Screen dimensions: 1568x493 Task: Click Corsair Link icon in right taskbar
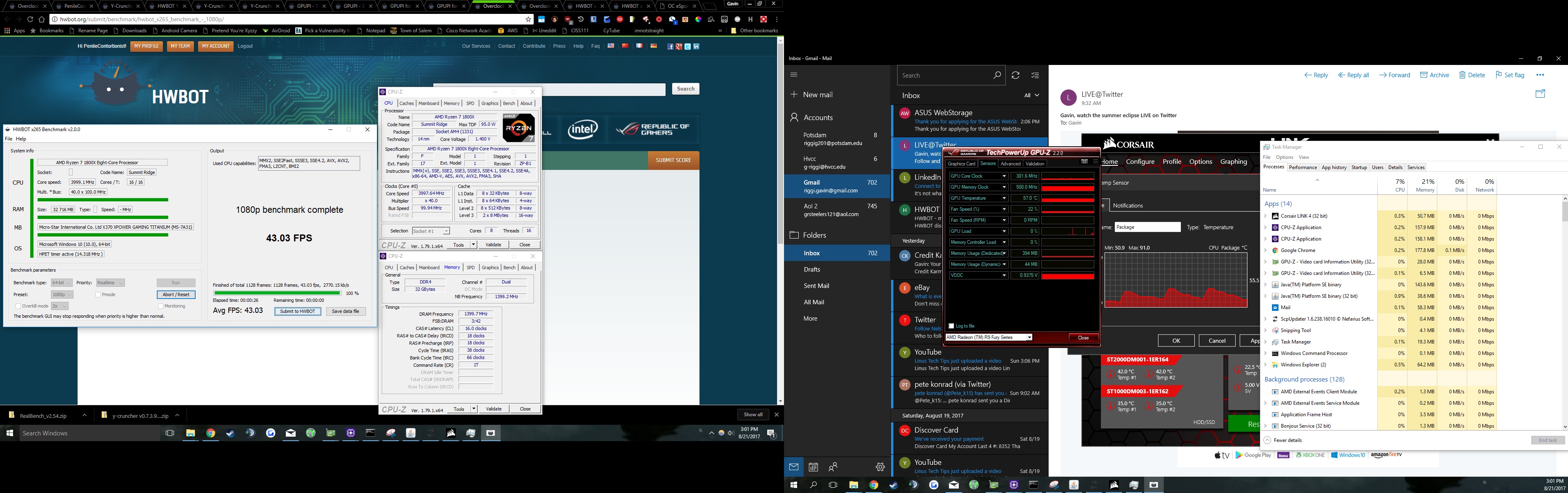[x=1114, y=485]
